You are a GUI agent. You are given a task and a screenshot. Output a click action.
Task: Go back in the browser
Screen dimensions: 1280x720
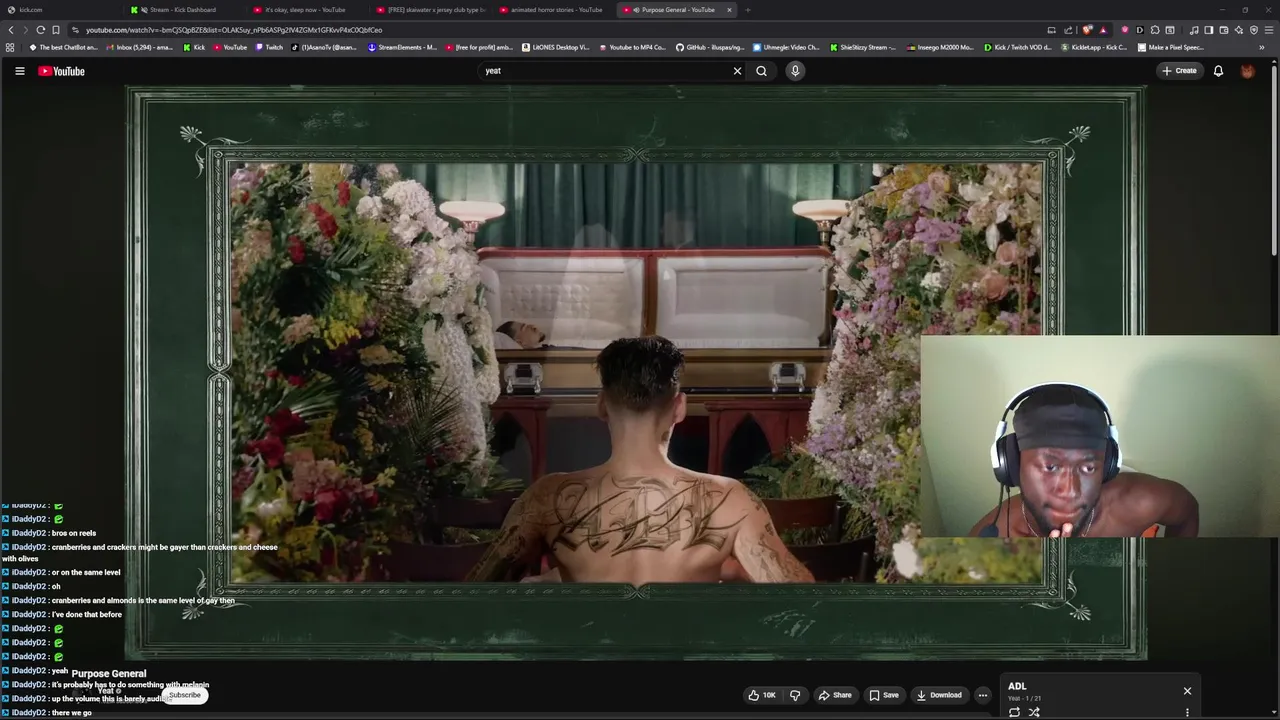[11, 30]
